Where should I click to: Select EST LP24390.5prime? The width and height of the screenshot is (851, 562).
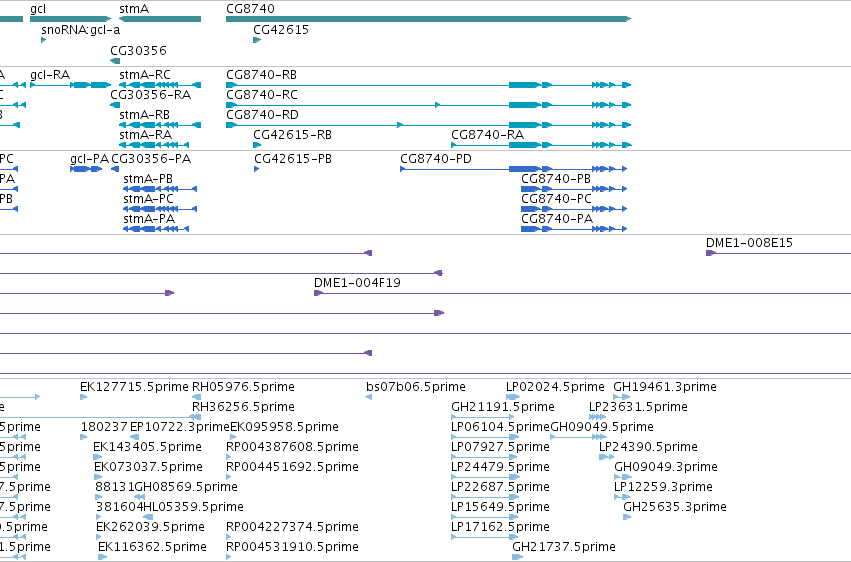649,447
